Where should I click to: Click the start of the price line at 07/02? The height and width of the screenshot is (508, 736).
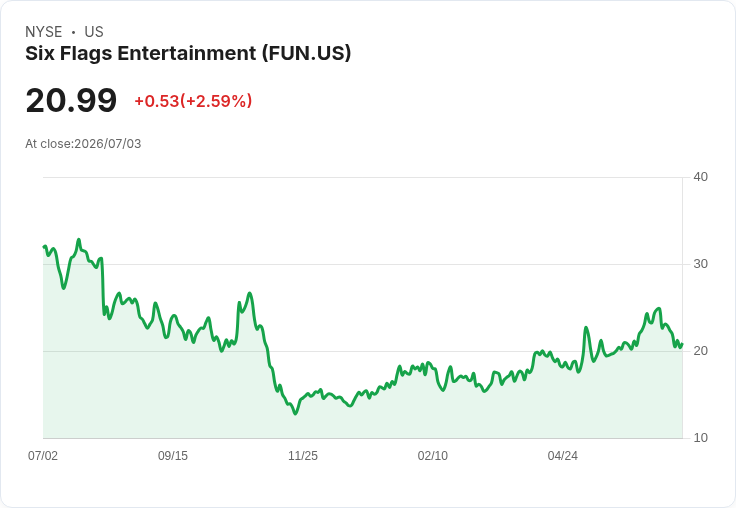pos(44,246)
